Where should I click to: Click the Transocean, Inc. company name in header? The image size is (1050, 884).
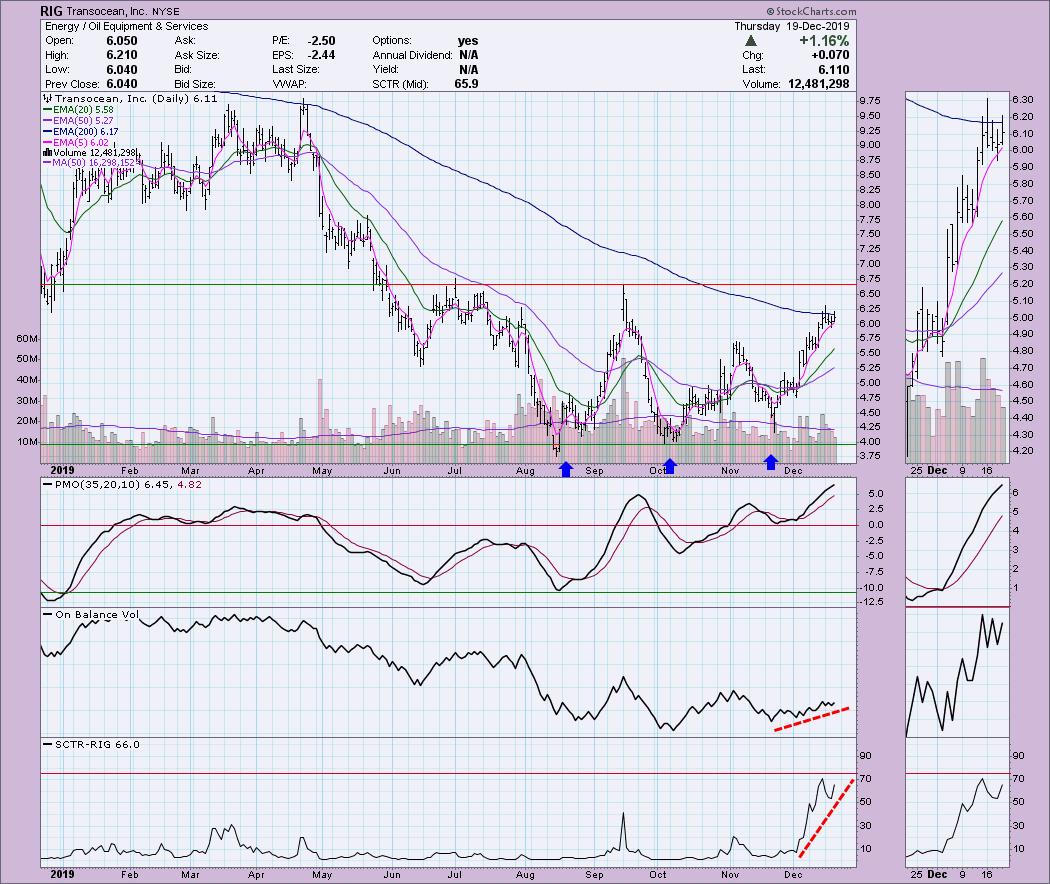point(108,11)
